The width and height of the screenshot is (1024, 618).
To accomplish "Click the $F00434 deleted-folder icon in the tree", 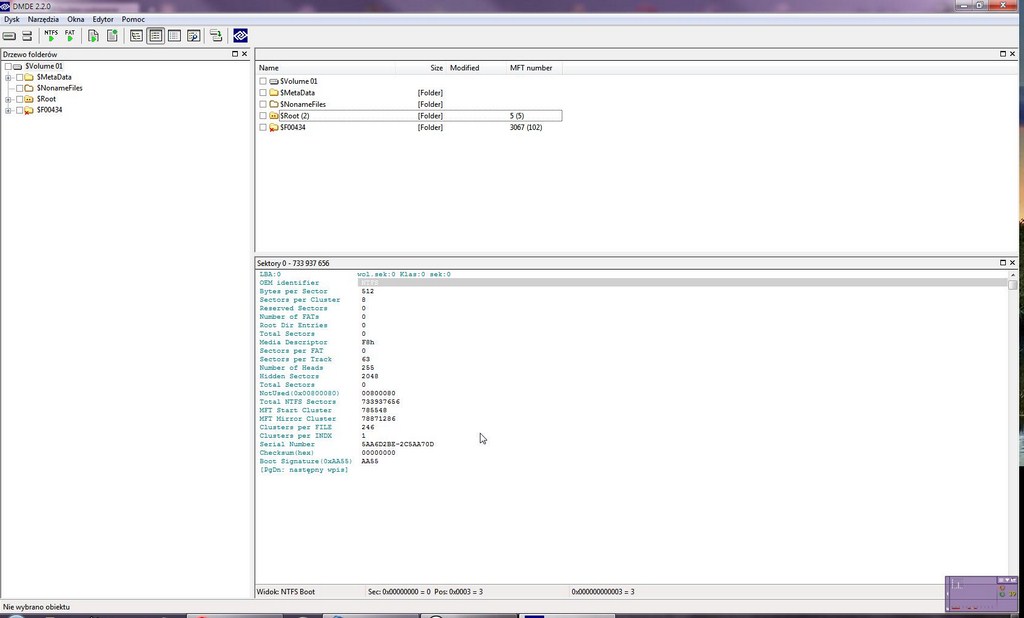I will [x=29, y=110].
